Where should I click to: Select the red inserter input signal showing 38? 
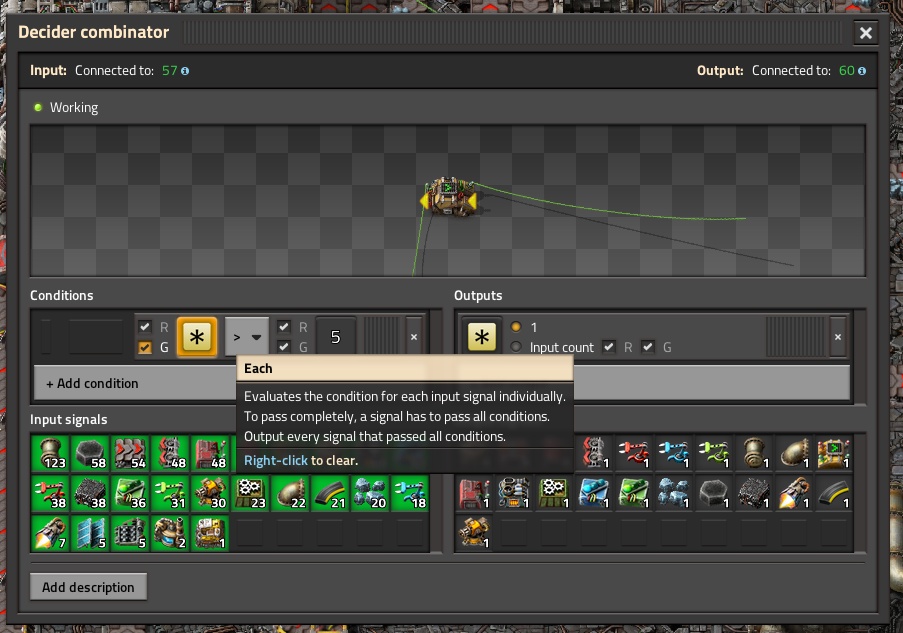pos(50,494)
